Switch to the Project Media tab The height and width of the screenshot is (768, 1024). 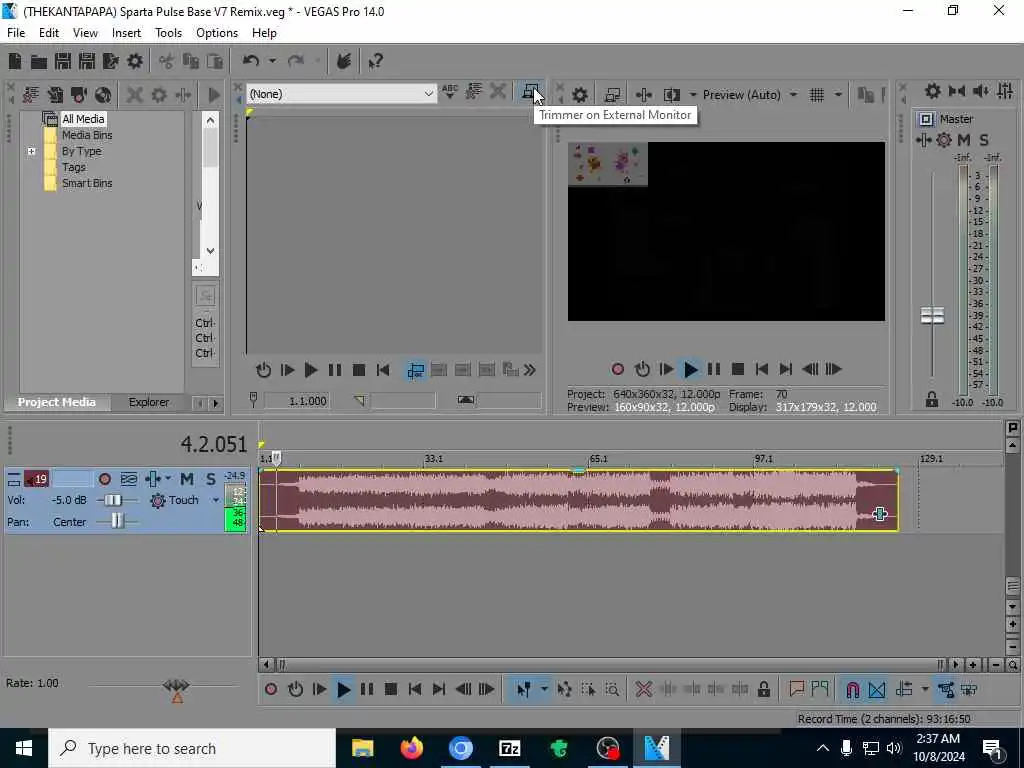(x=57, y=402)
